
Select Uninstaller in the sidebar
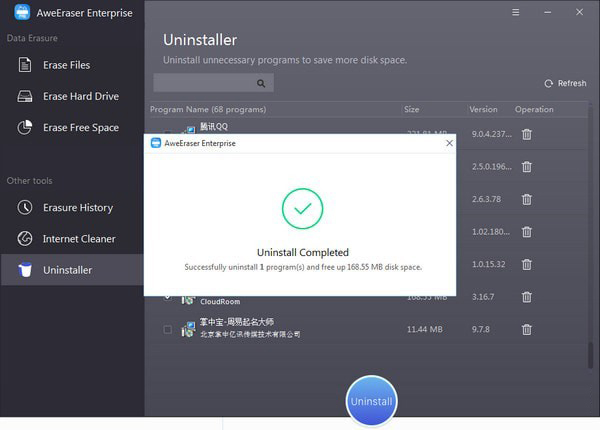pyautogui.click(x=72, y=270)
